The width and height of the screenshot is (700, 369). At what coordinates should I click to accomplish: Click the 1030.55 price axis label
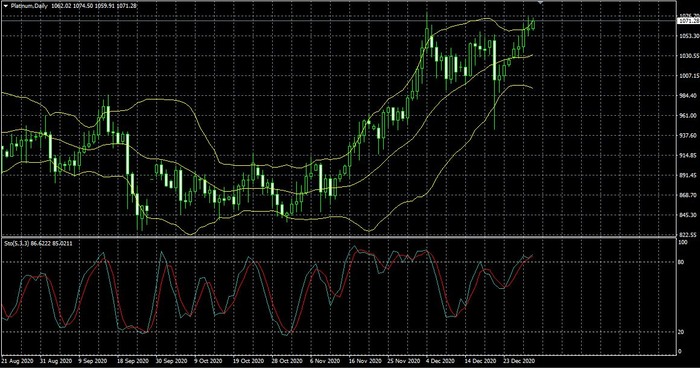coord(689,56)
